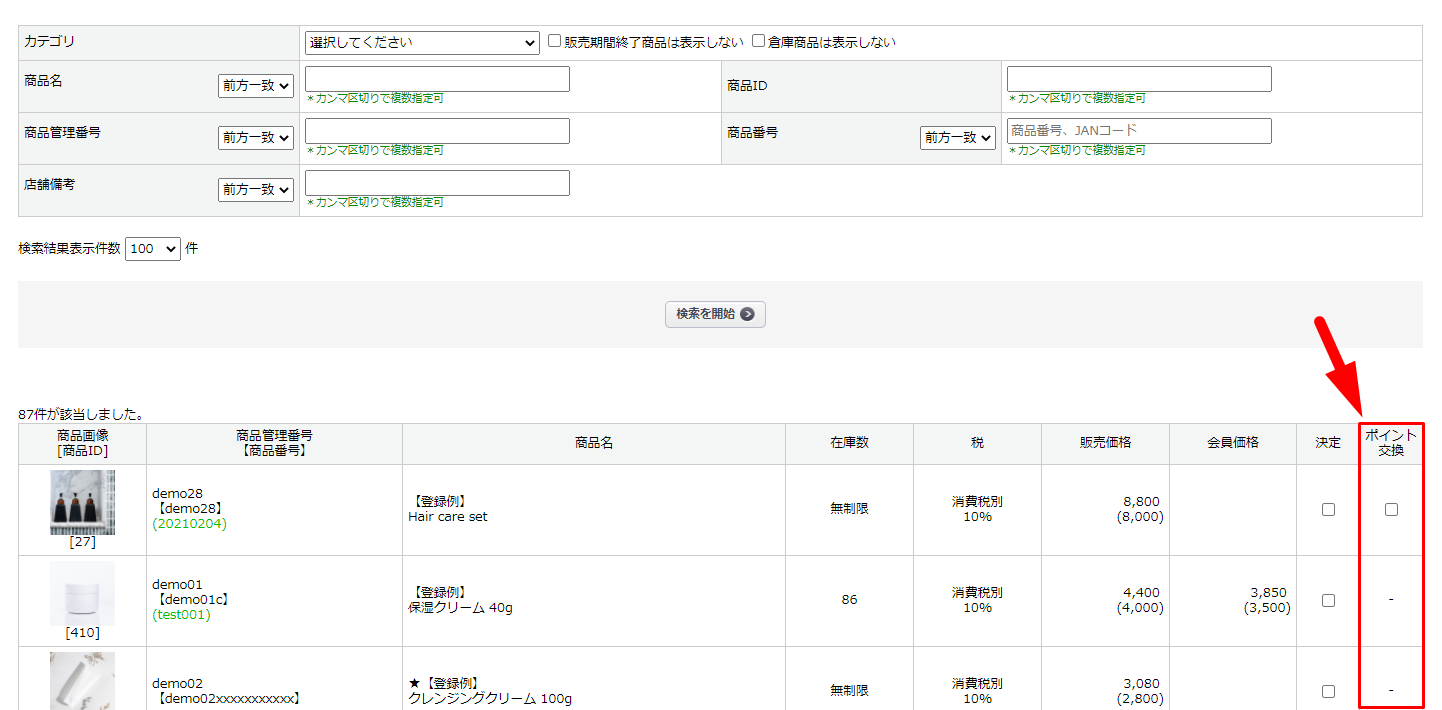Tick ポイント交換 checkbox for Hair care set
Viewport: 1442px width, 710px height.
(1391, 509)
